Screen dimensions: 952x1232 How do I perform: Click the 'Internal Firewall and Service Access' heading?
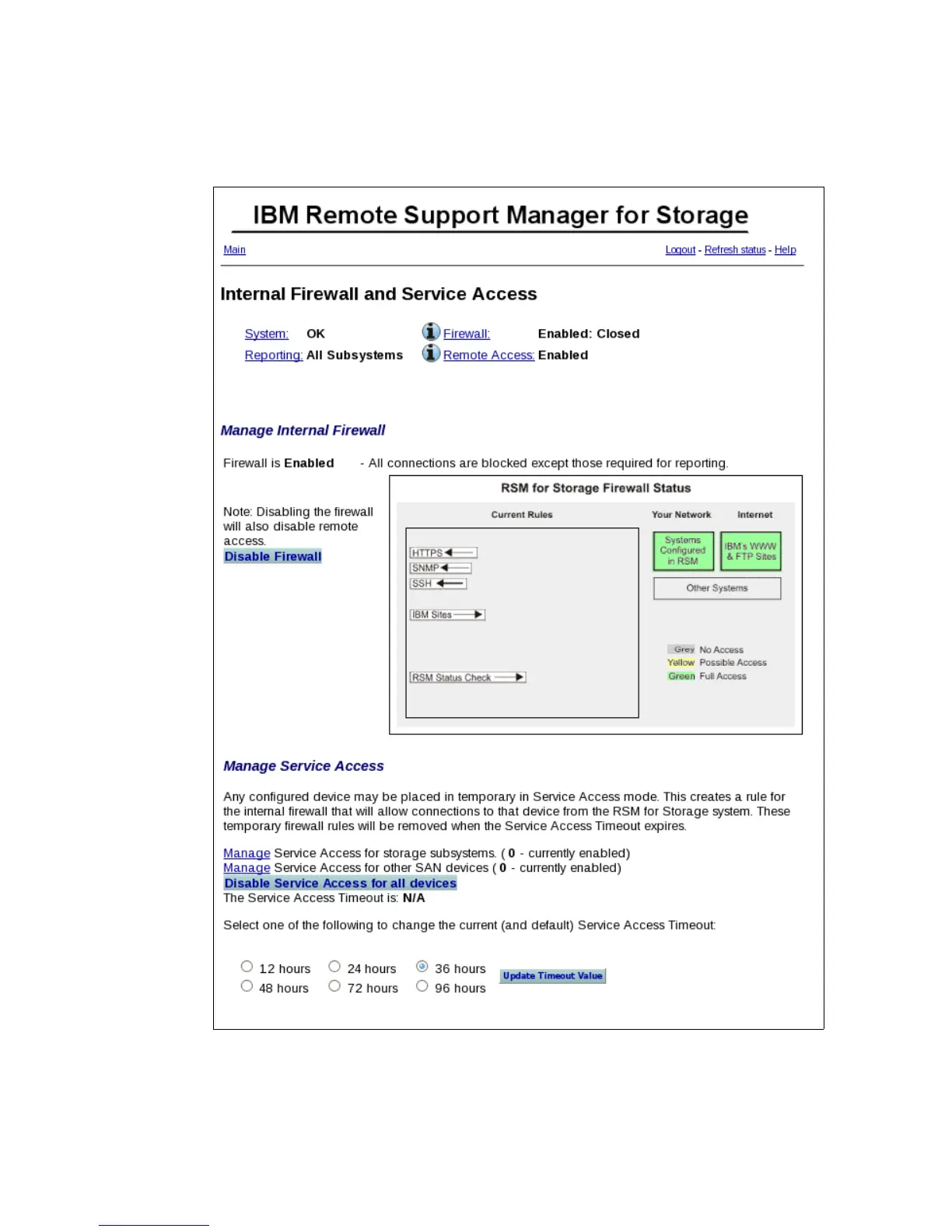(x=379, y=294)
